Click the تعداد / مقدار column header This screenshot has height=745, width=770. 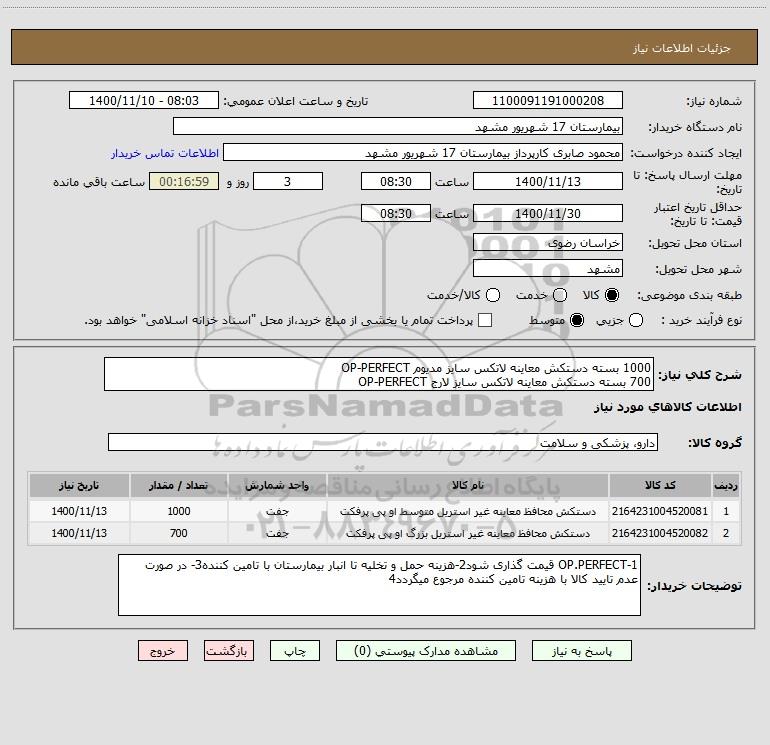point(179,485)
